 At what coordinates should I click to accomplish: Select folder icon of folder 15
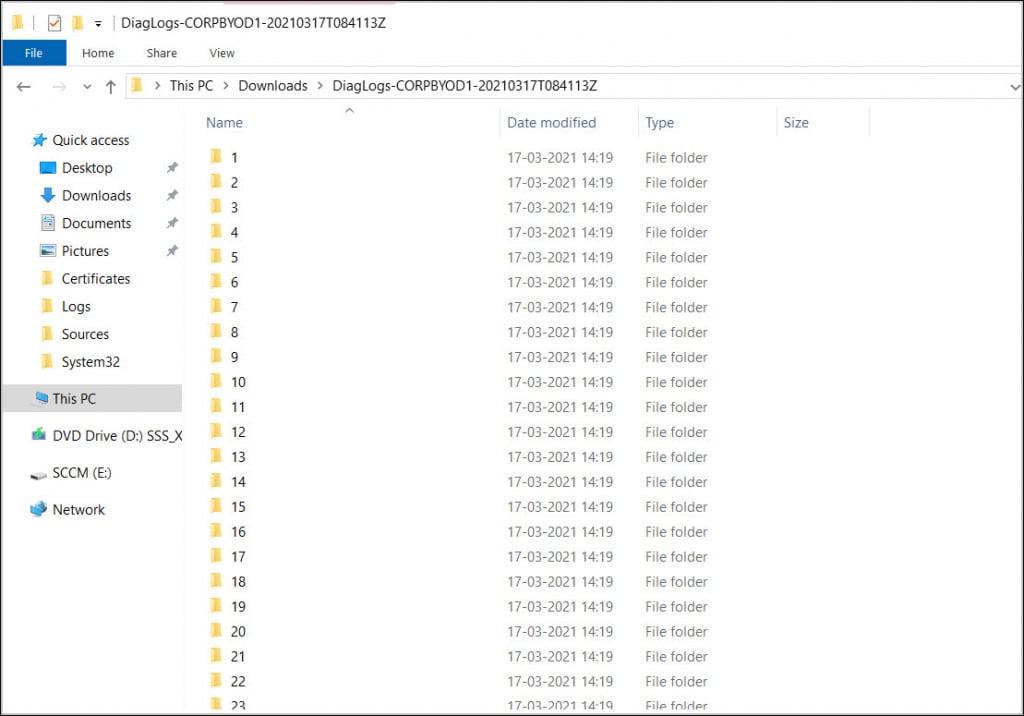pyautogui.click(x=216, y=506)
